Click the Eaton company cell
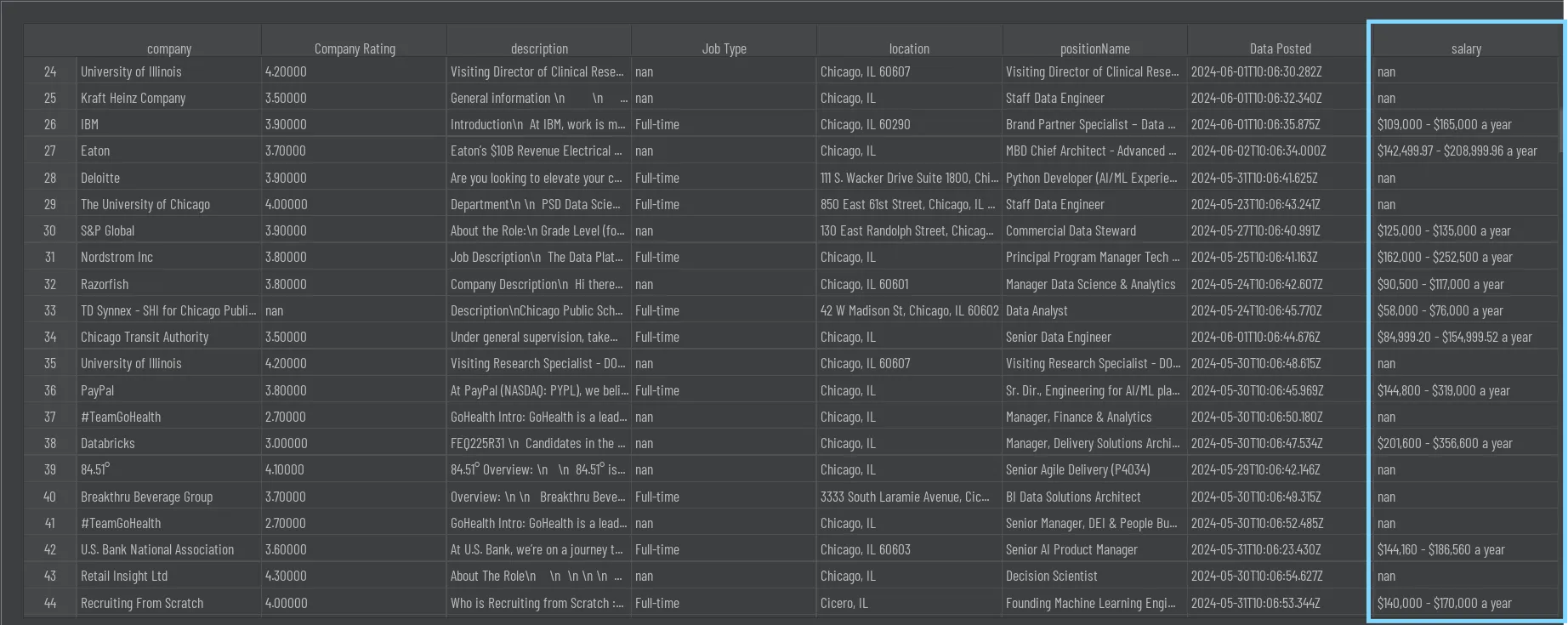This screenshot has width=1568, height=625. [168, 151]
